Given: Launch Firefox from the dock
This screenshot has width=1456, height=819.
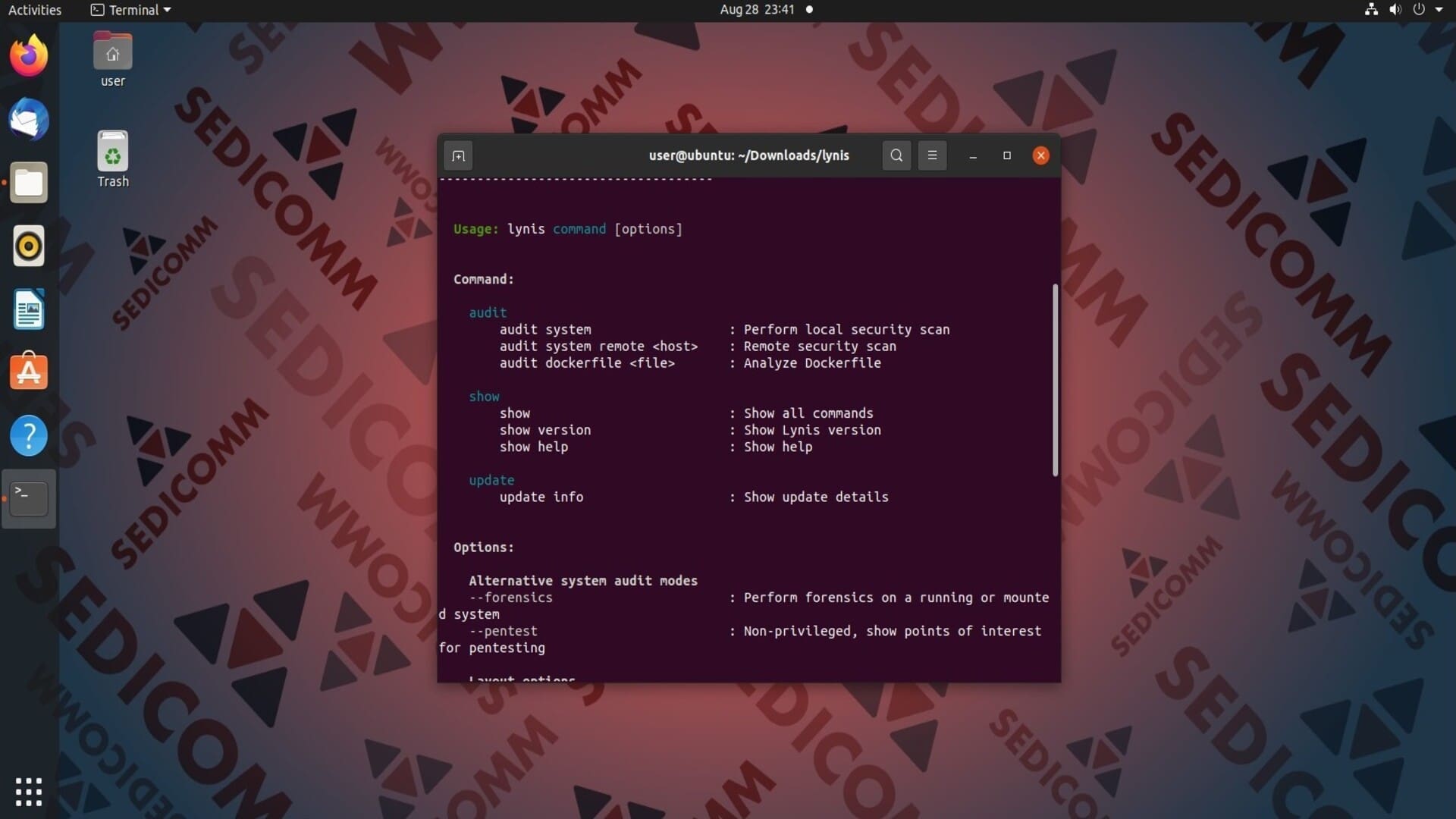Looking at the screenshot, I should tap(29, 55).
